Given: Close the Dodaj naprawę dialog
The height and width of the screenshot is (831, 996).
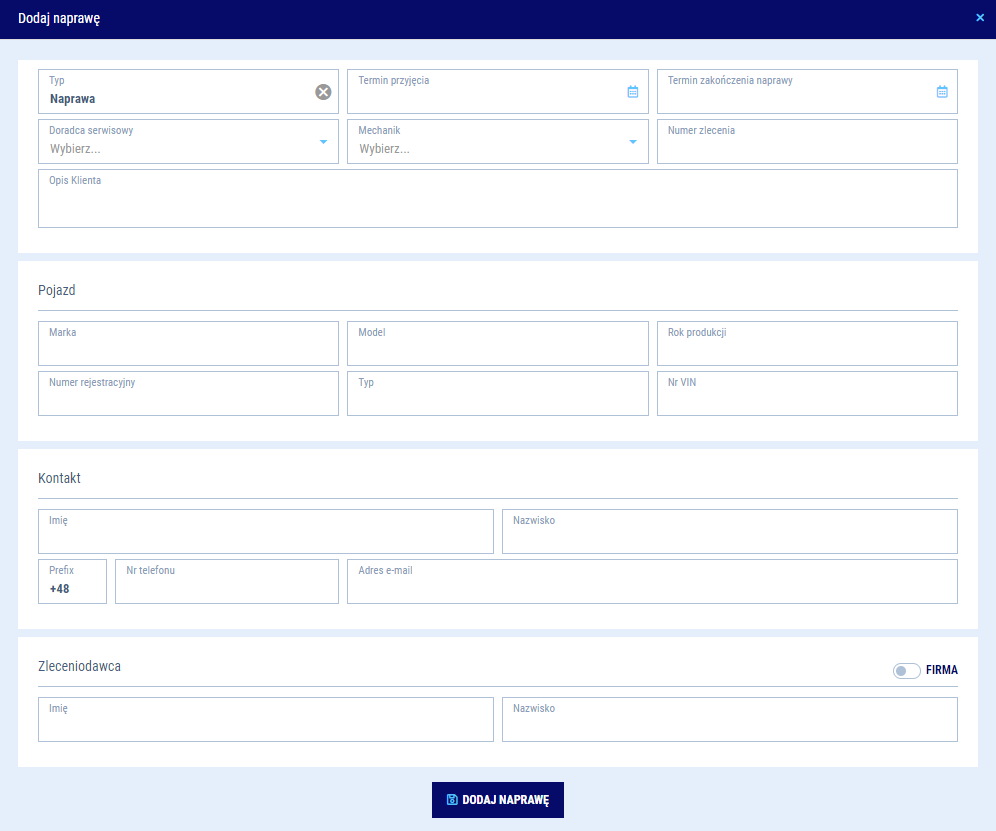Looking at the screenshot, I should [x=980, y=18].
